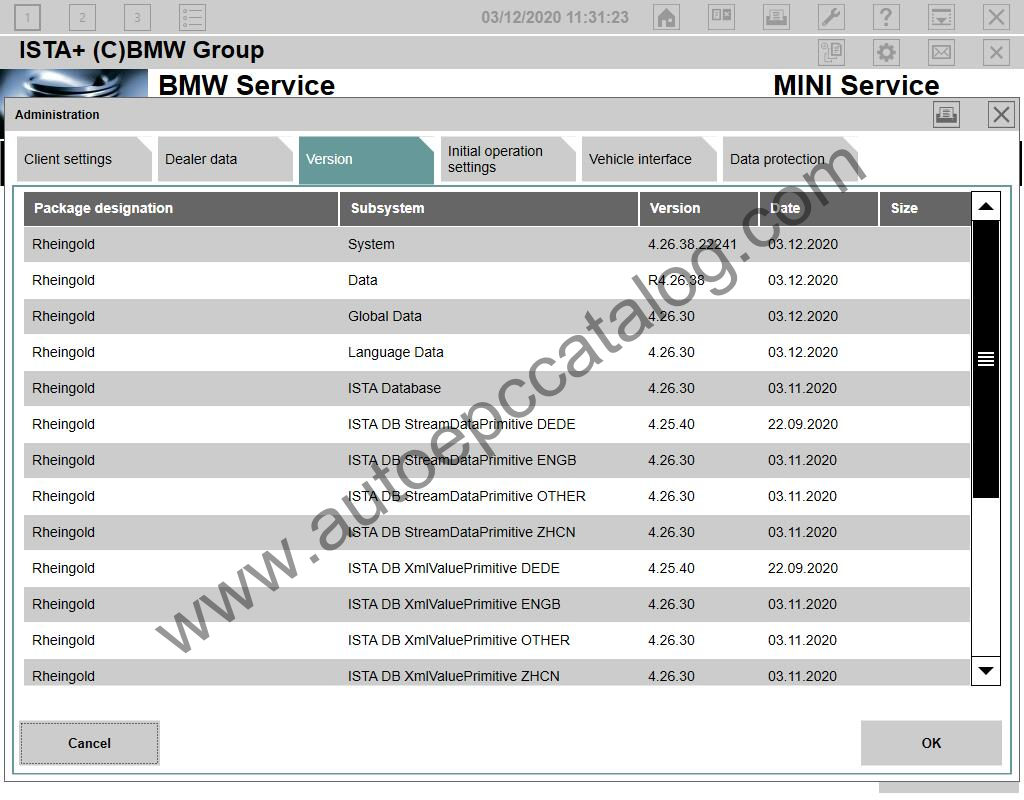The image size is (1024, 800).
Task: Click the version list scrollbar thumb
Action: [986, 359]
